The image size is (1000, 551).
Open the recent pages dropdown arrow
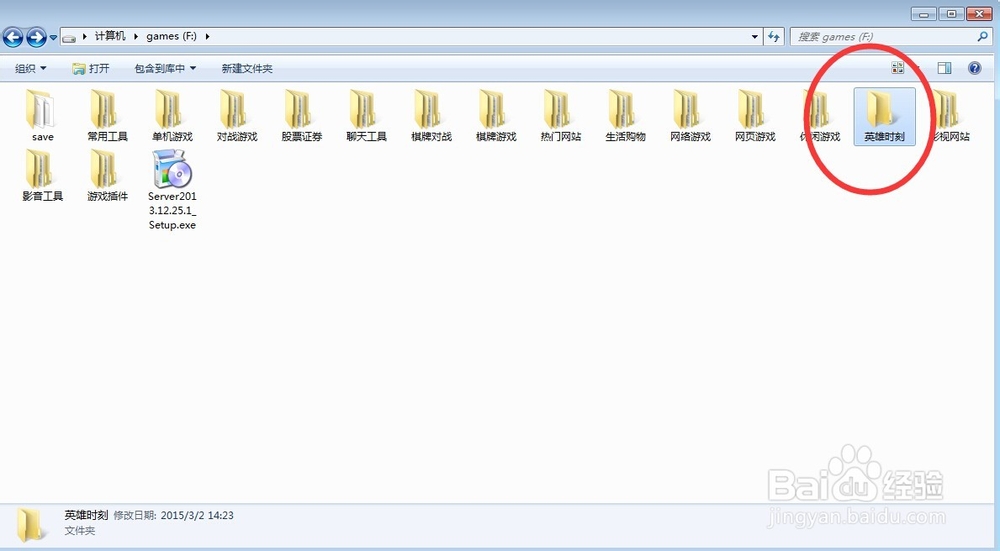(54, 37)
